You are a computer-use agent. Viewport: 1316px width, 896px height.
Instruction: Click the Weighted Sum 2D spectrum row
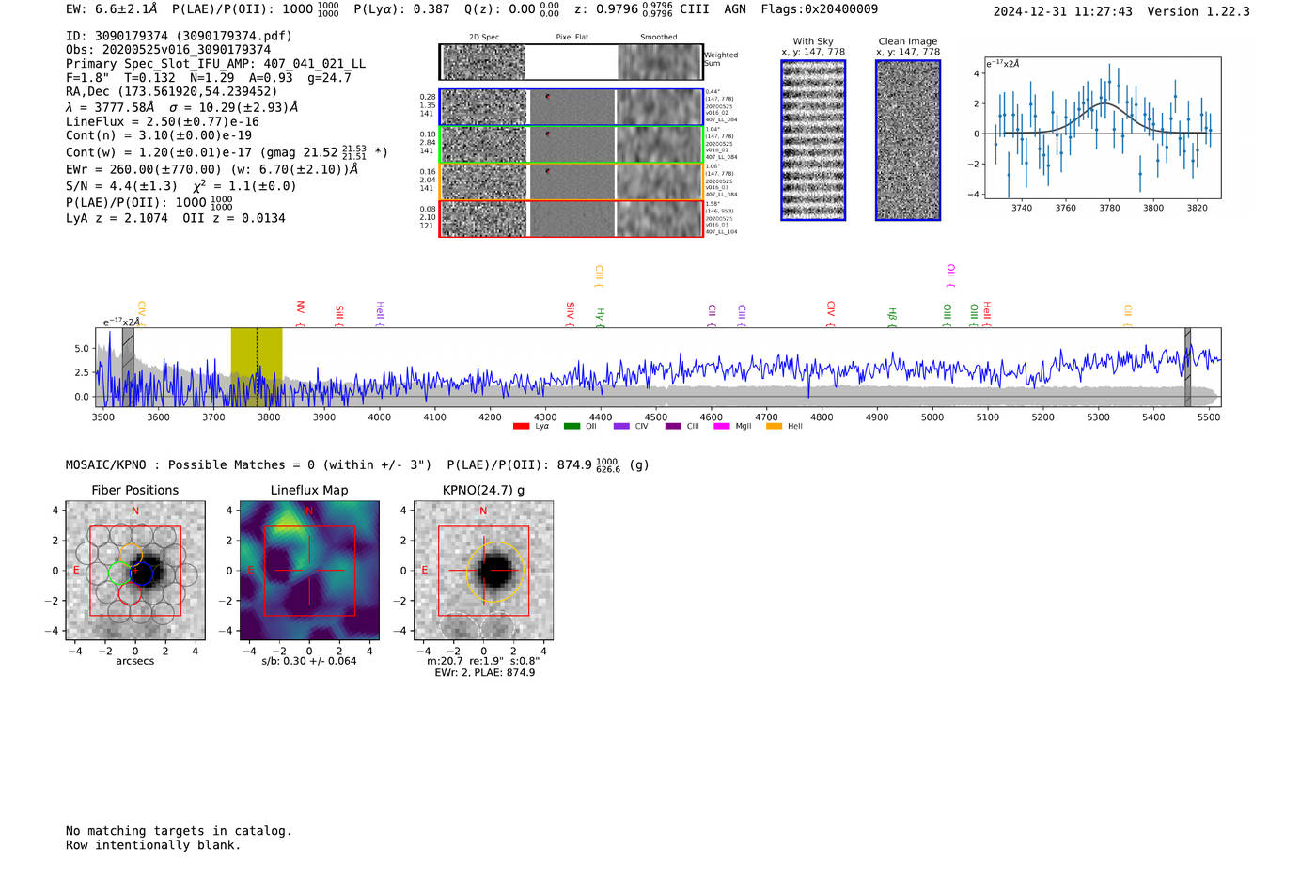click(x=571, y=62)
